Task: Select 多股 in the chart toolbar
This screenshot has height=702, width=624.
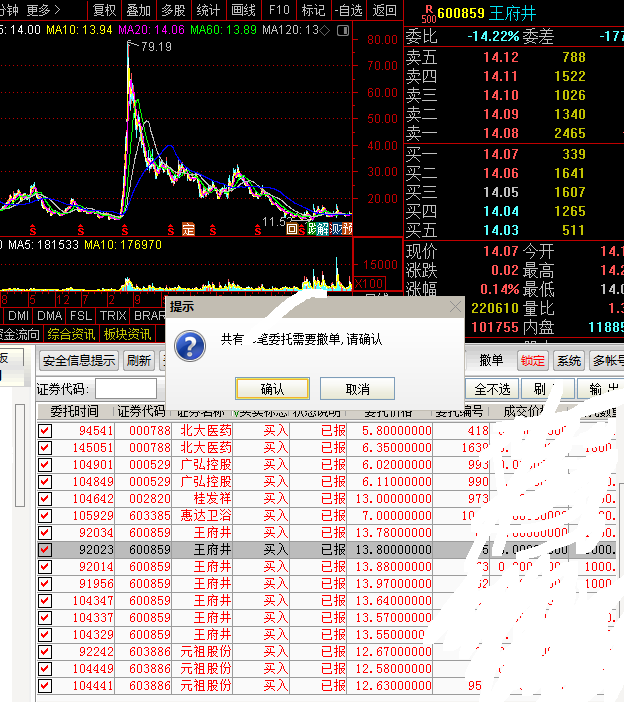Action: 173,10
